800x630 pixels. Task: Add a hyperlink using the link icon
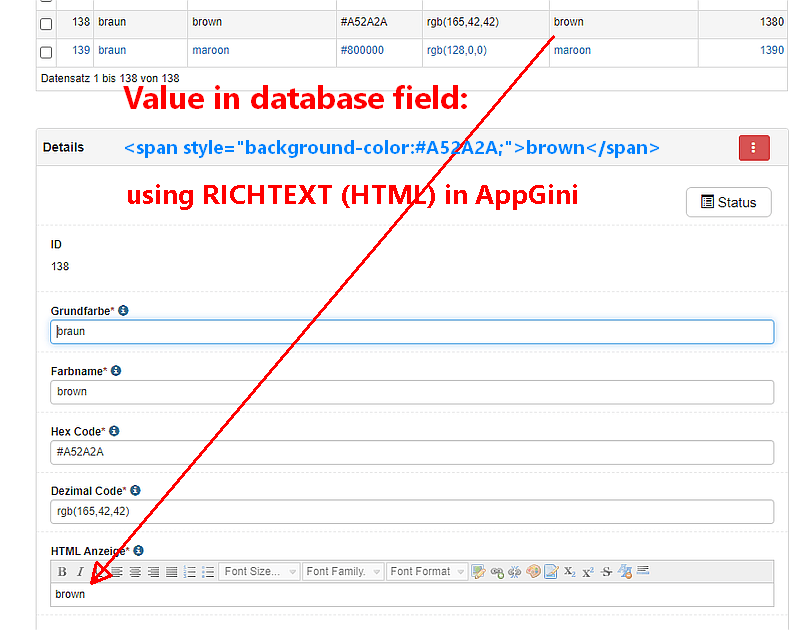pos(497,572)
